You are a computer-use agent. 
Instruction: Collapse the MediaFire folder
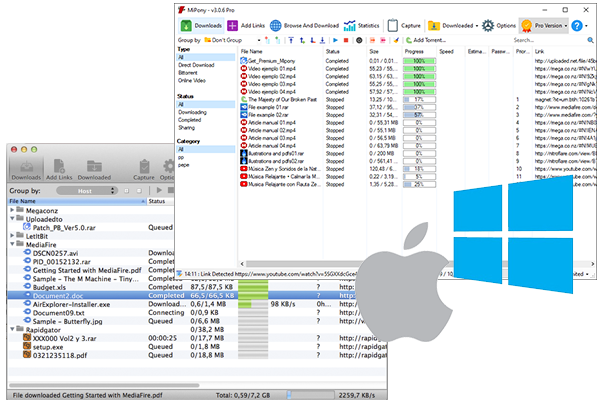click(12, 244)
